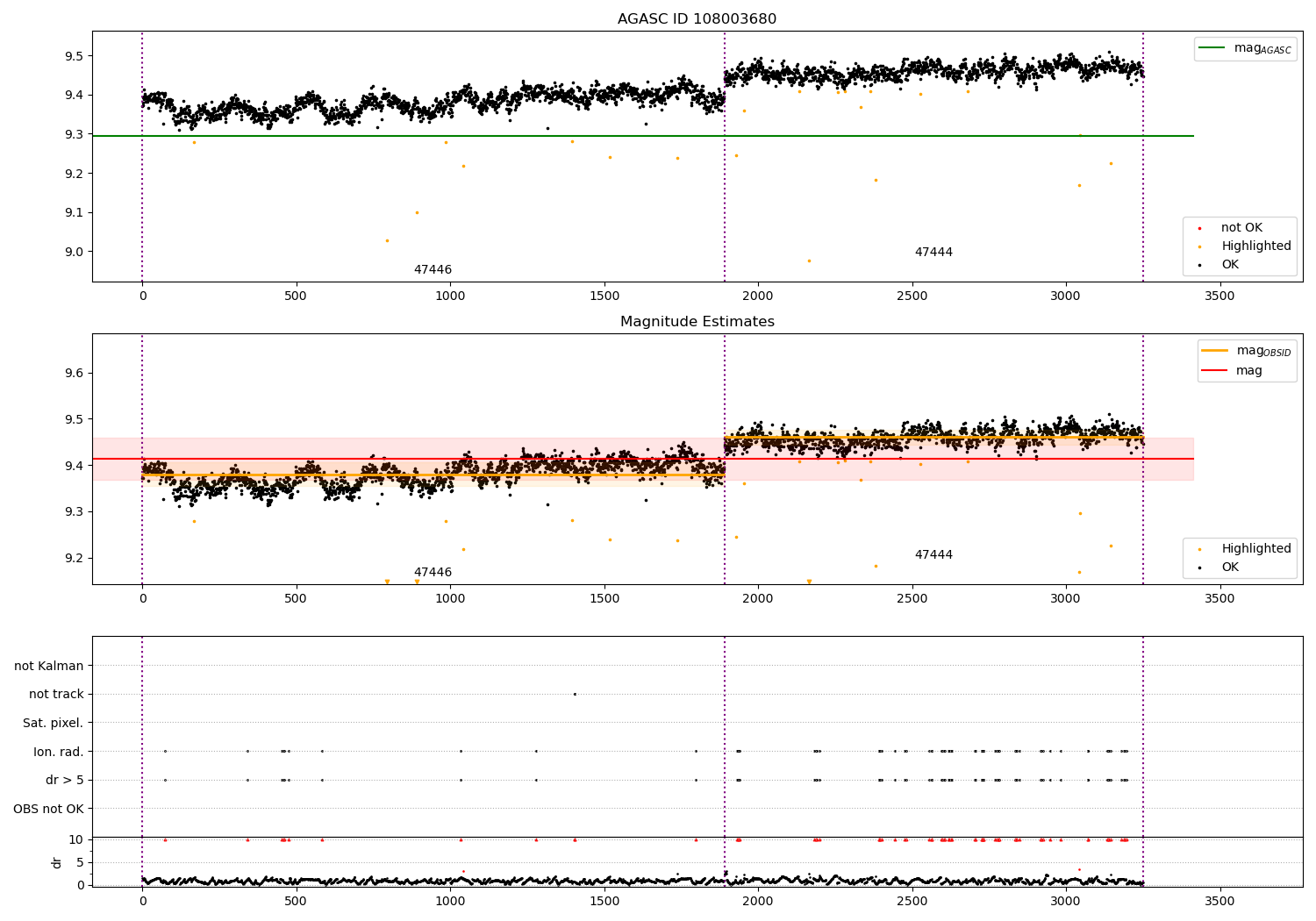
Task: Click black OK marker in top legend
Action: [x=1199, y=266]
